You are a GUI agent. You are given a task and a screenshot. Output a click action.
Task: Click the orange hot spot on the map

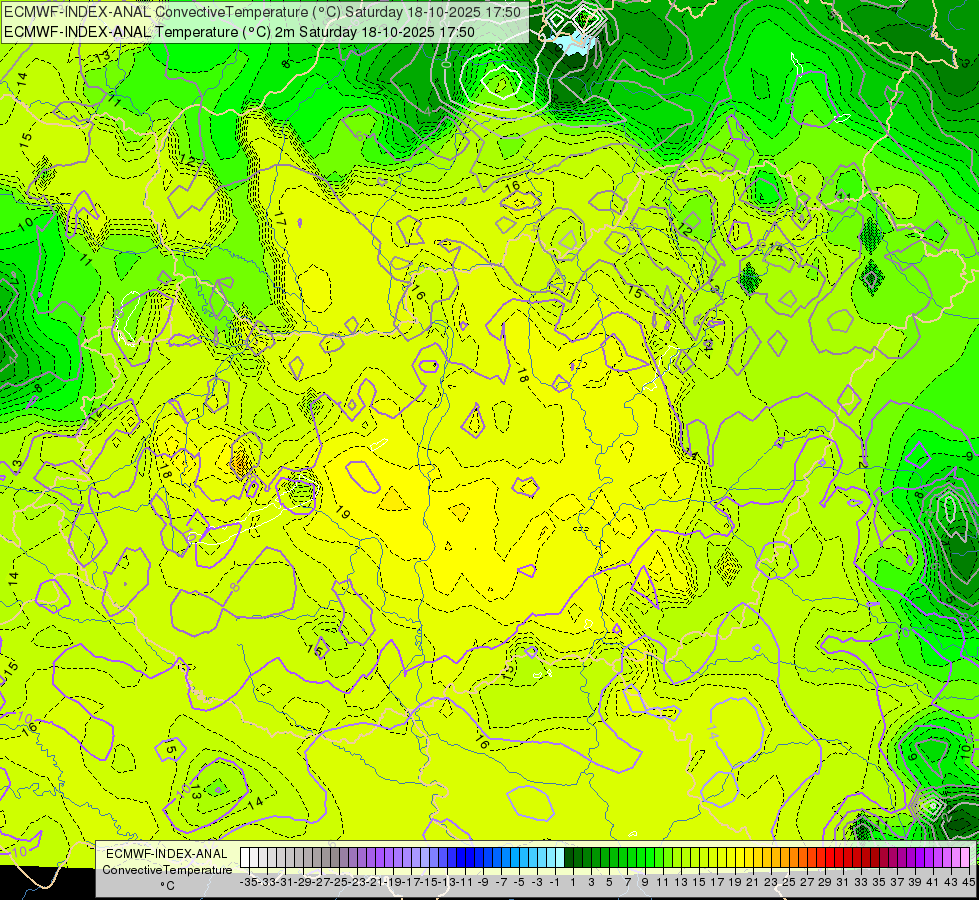(x=241, y=463)
